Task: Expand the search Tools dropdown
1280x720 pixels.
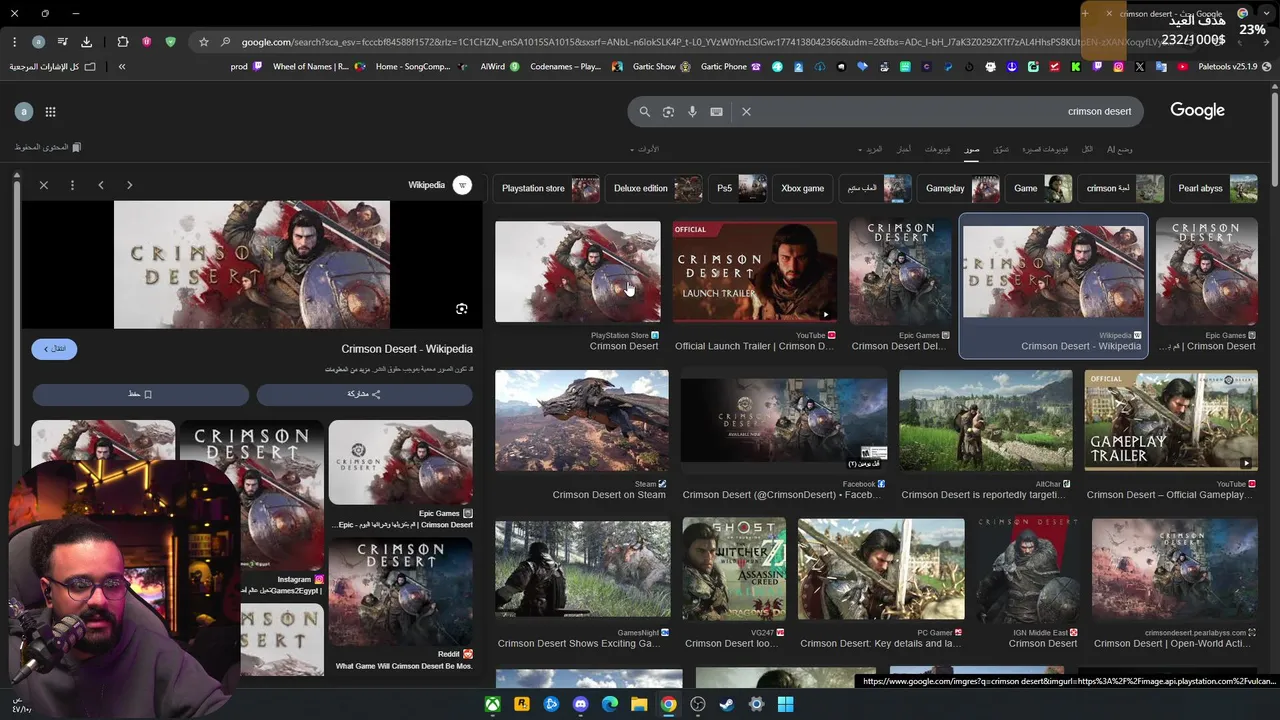Action: tap(645, 149)
